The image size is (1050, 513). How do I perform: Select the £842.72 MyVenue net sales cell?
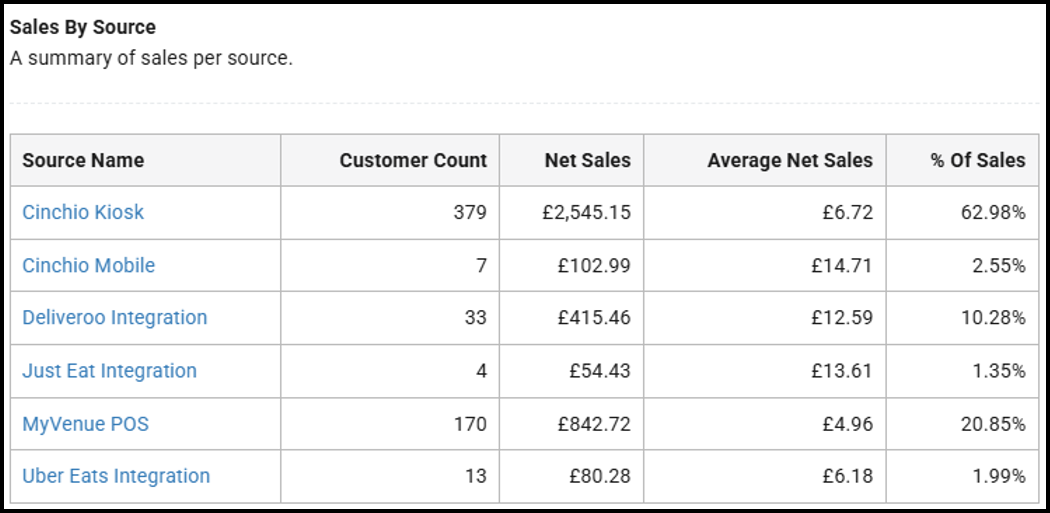coord(594,424)
